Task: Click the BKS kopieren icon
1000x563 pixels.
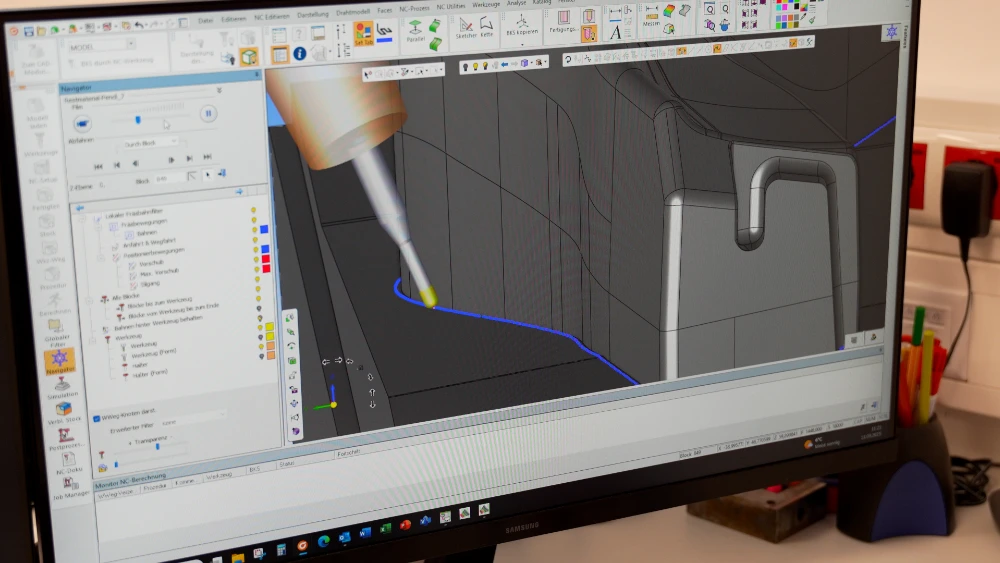Action: point(522,26)
